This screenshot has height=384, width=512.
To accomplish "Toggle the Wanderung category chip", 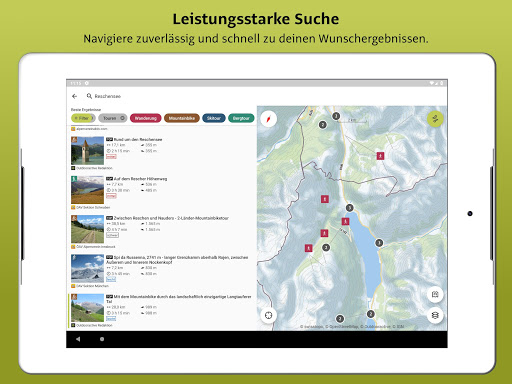I will 146,118.
